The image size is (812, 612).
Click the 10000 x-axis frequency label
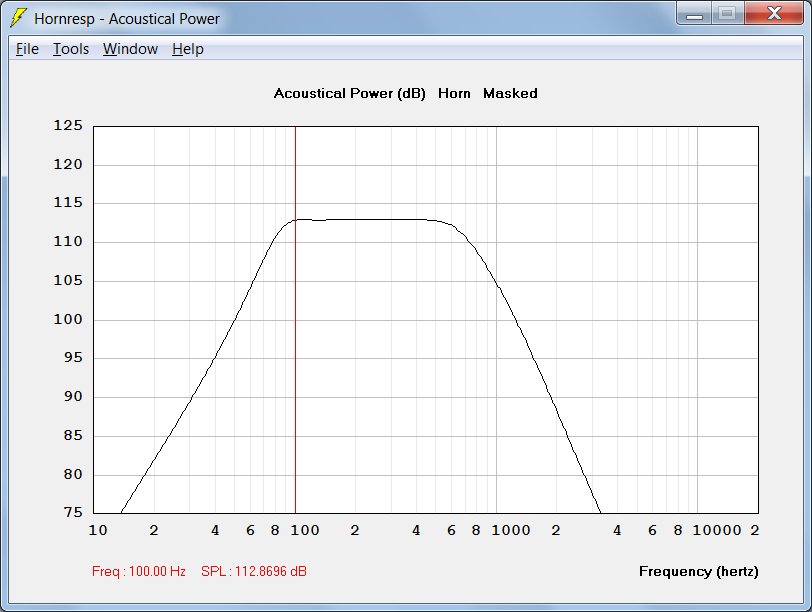[x=717, y=530]
